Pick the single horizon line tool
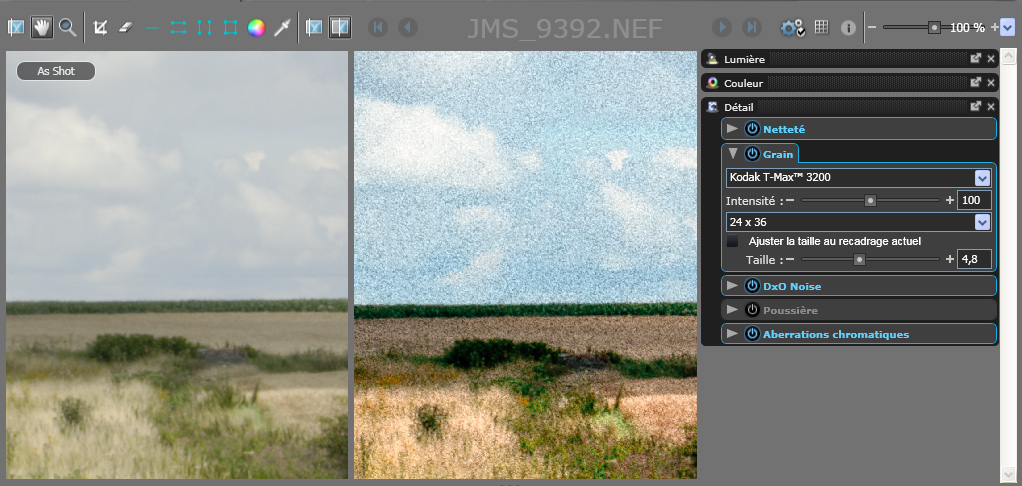Viewport: 1022px width, 486px height. pos(153,28)
